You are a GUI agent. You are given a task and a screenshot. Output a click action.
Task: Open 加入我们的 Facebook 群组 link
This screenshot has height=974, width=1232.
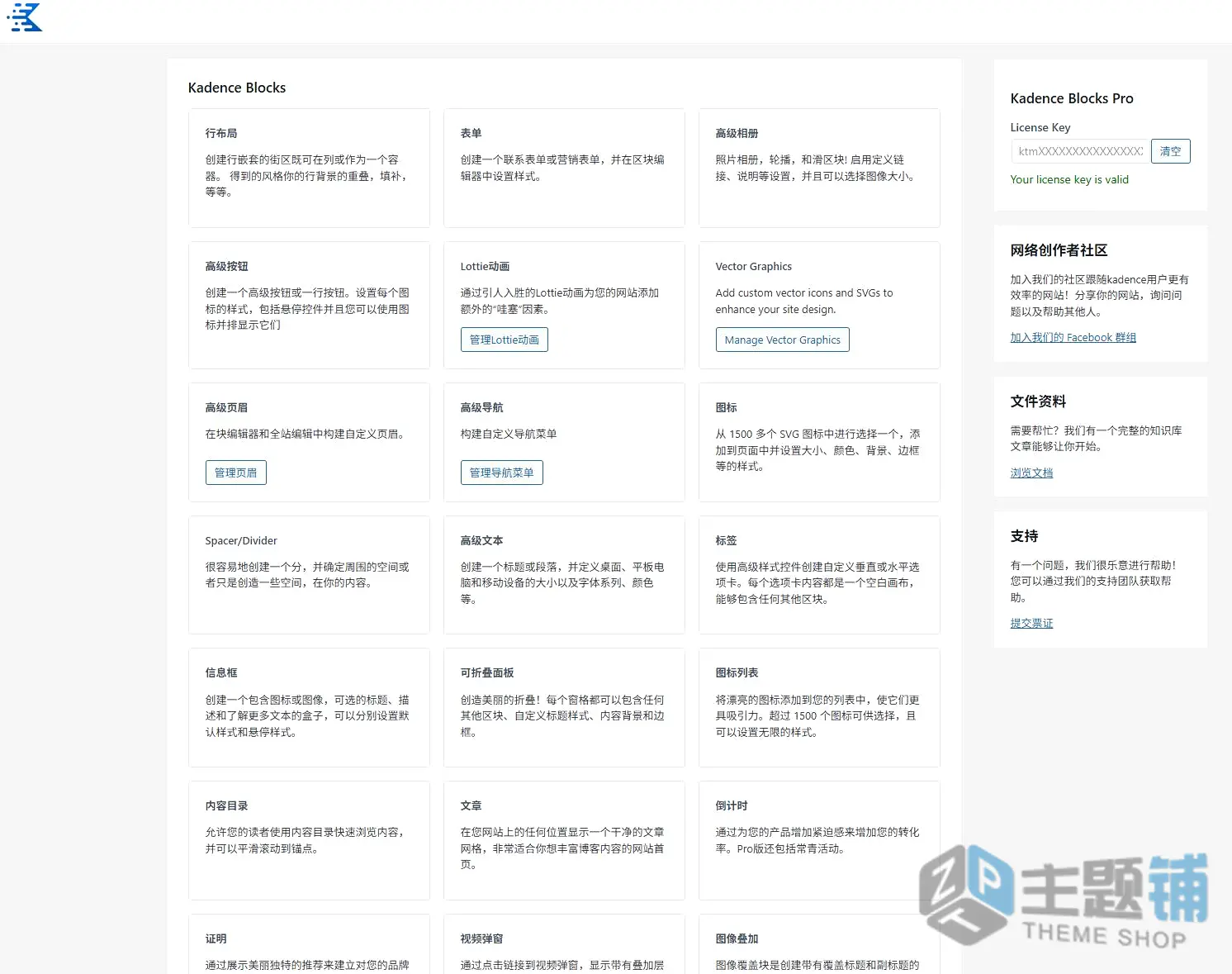(x=1073, y=337)
